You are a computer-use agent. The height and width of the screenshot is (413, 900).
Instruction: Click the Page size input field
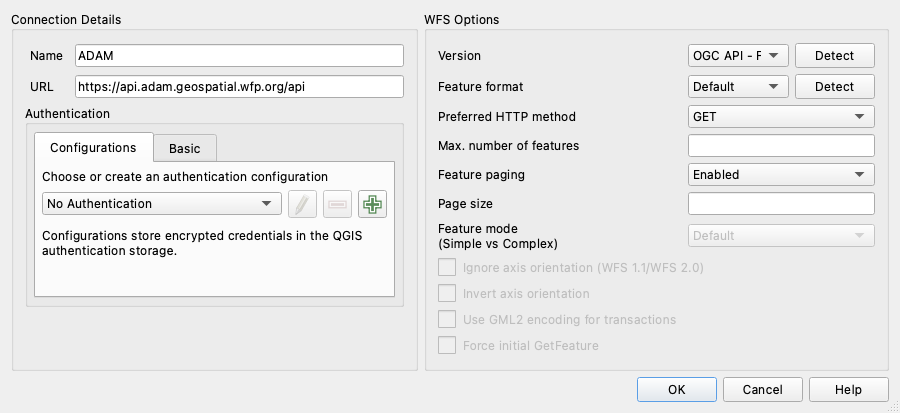tap(781, 204)
